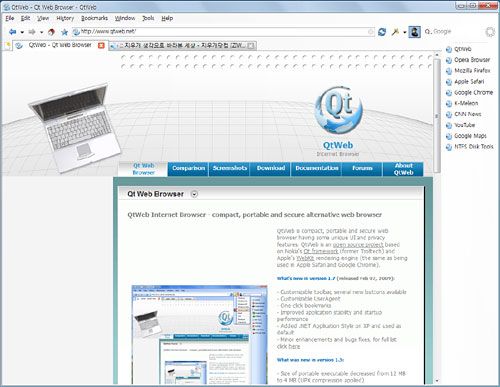Click the browser screenshot thumbnail on the page
The width and height of the screenshot is (500, 387).
pyautogui.click(x=199, y=335)
